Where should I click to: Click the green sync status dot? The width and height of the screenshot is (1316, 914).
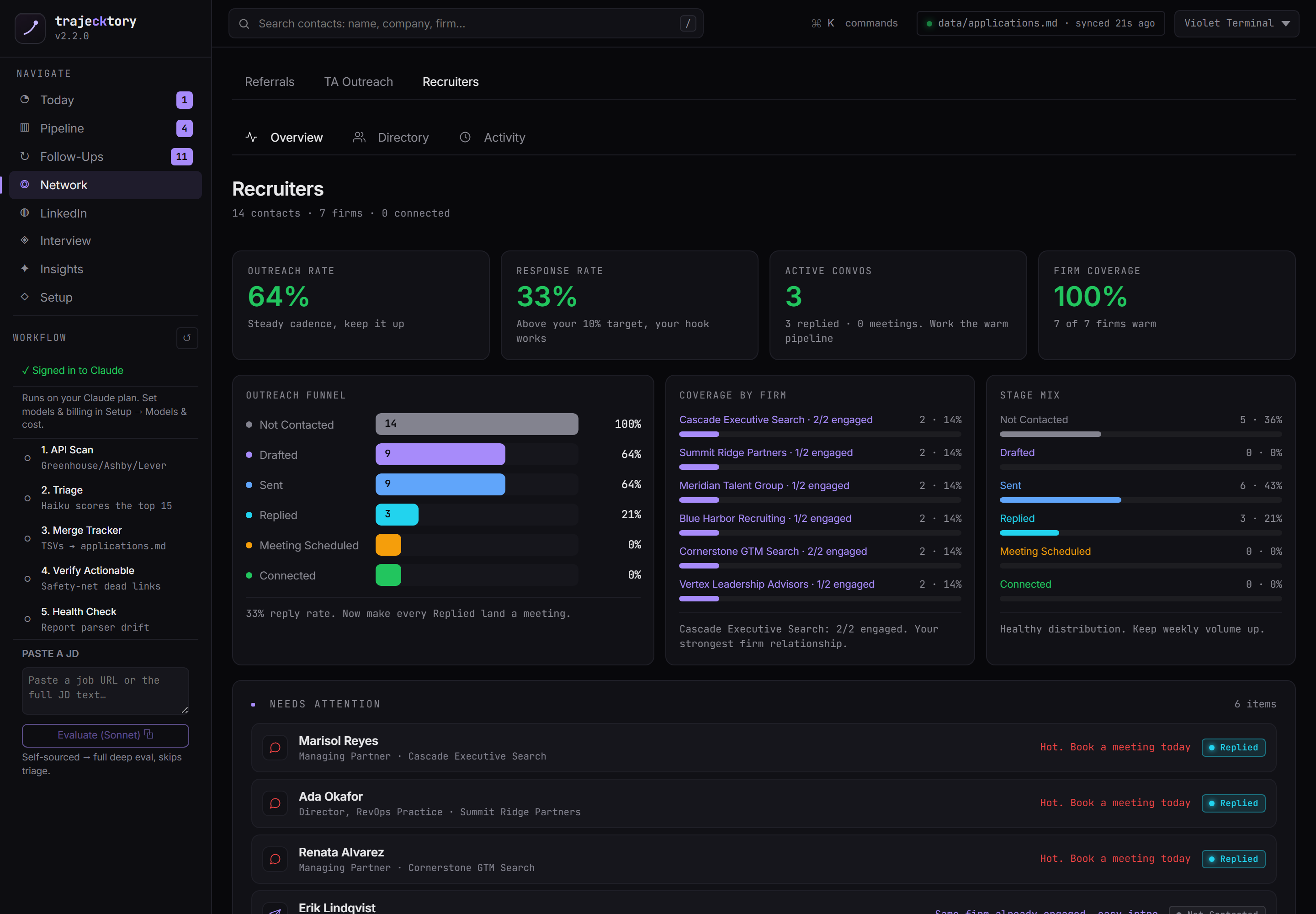pos(929,23)
